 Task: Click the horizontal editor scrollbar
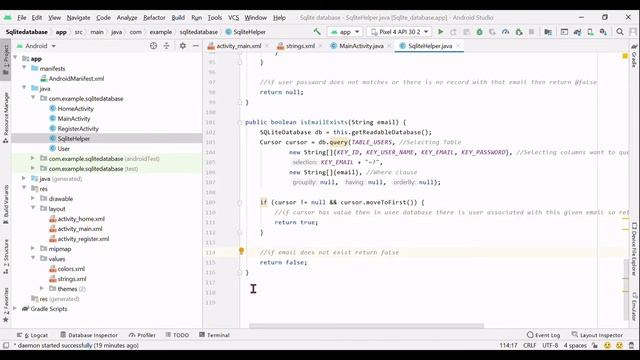pyautogui.click(x=366, y=326)
